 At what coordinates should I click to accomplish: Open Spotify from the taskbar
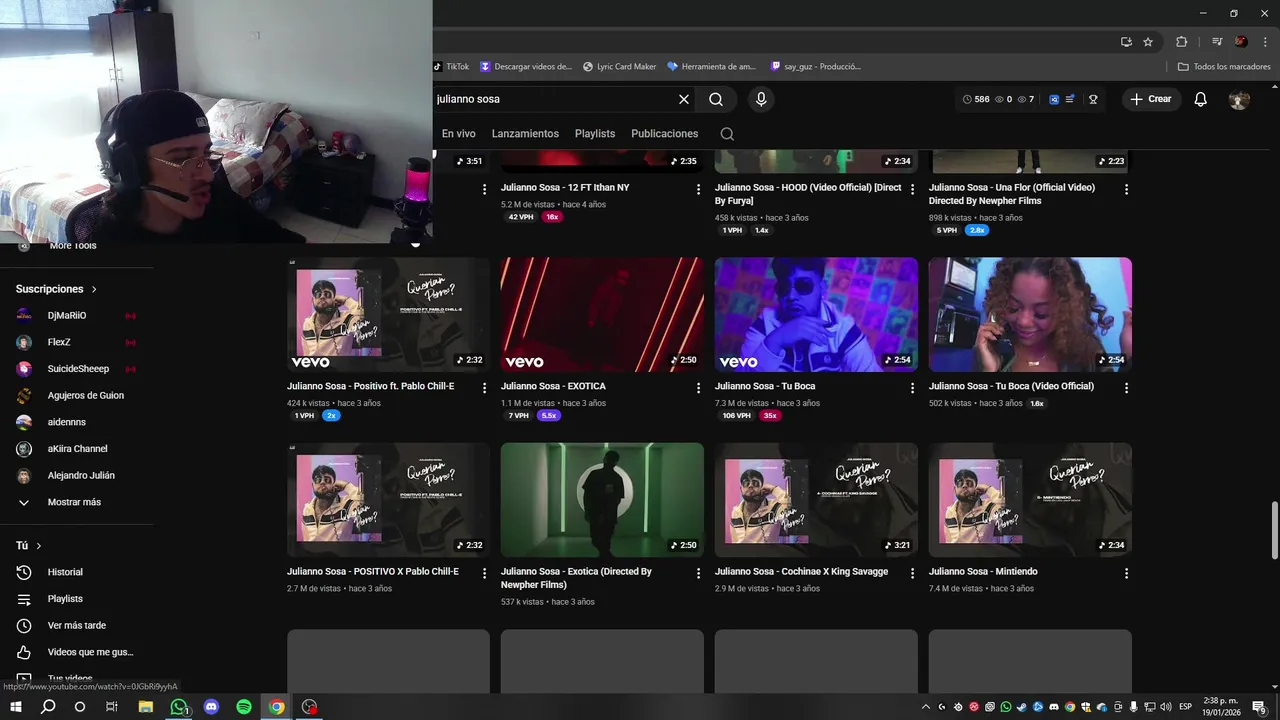244,707
